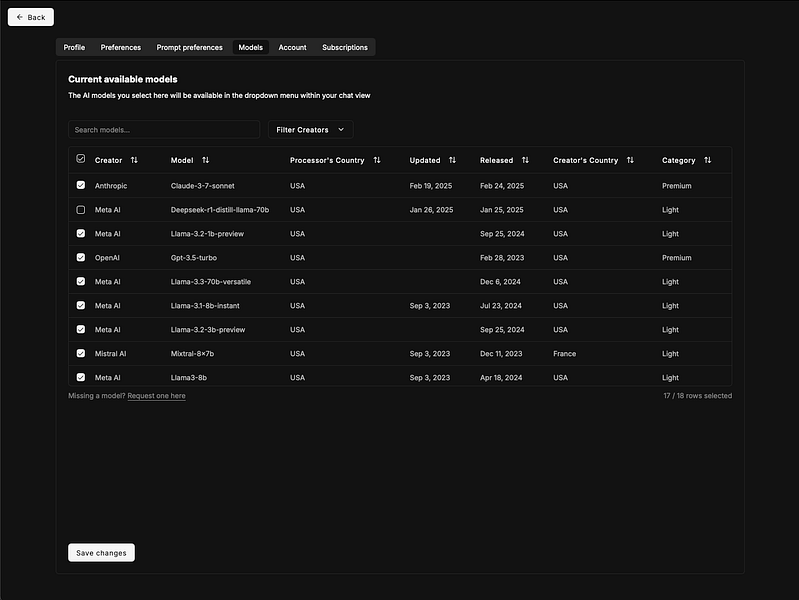Click the 'Dec 6, 2024' released date
799x600 pixels.
tap(500, 281)
